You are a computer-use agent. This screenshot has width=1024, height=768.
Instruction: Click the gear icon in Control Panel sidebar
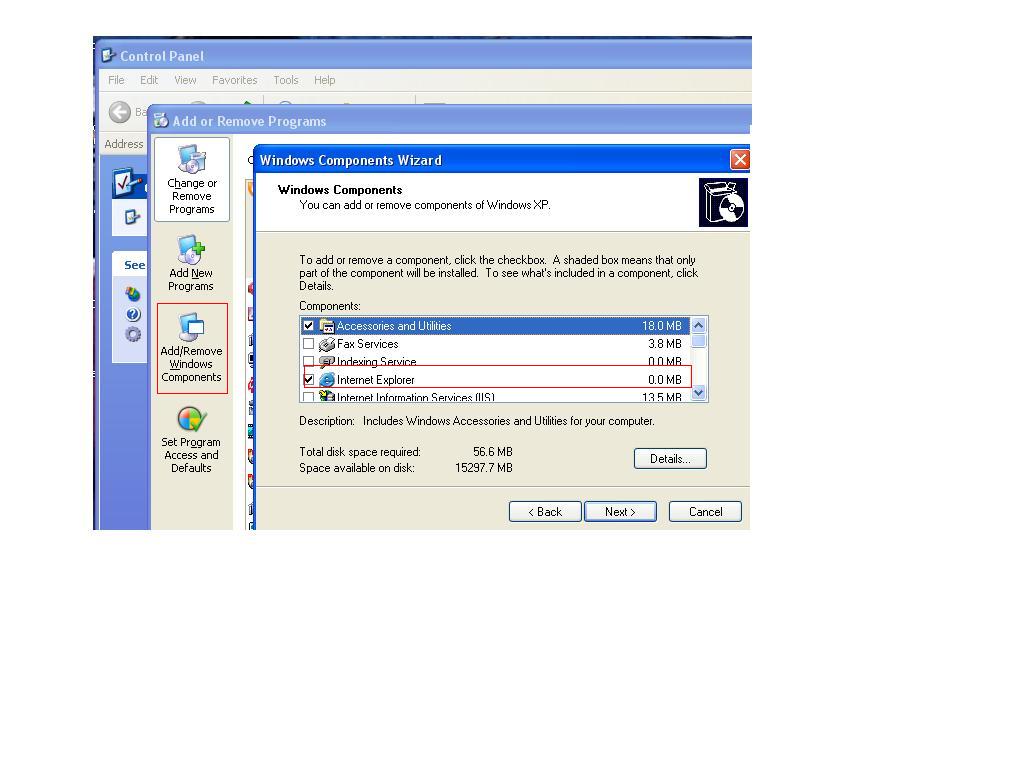pos(133,334)
